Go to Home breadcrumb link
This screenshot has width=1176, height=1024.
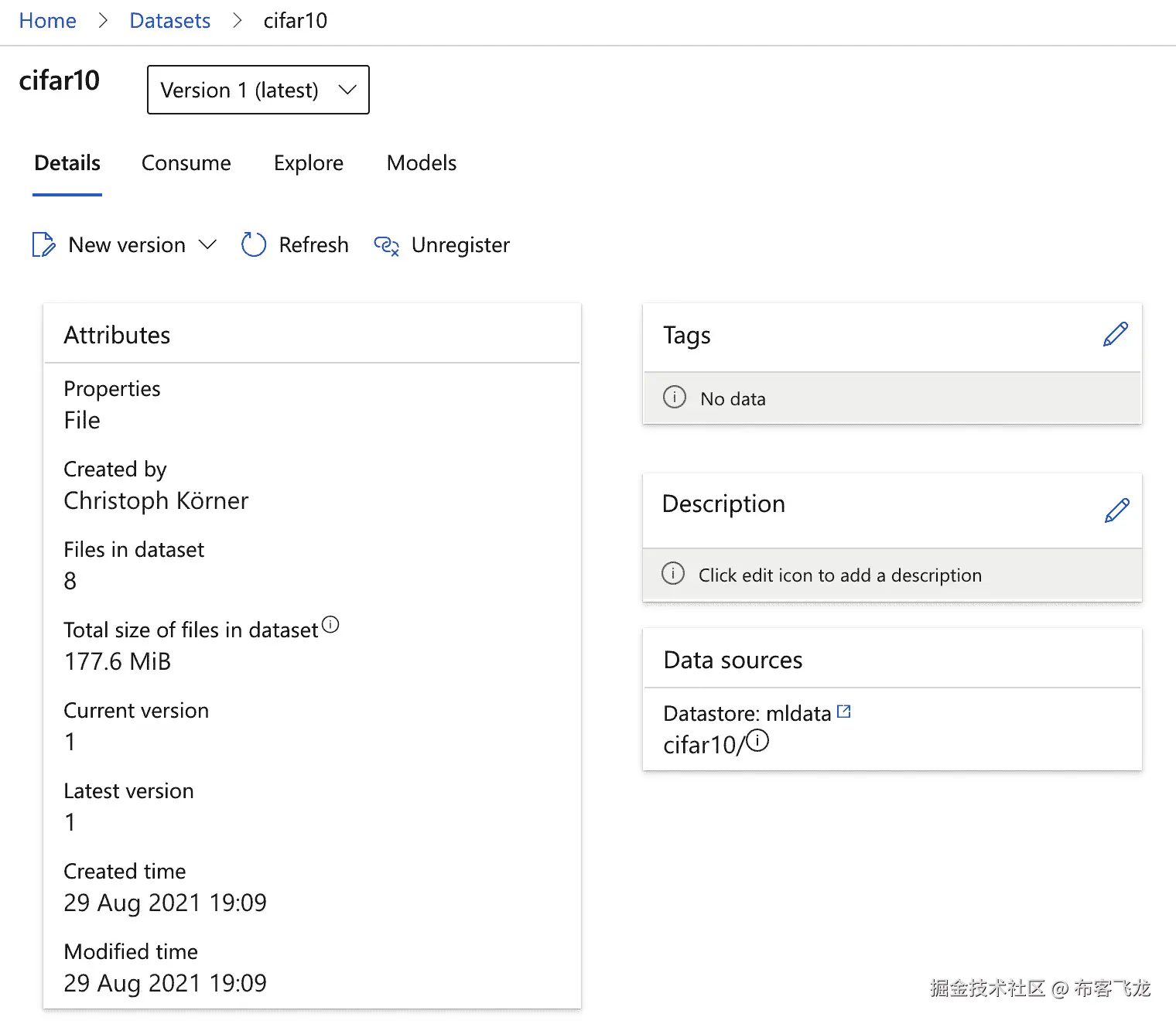47,21
